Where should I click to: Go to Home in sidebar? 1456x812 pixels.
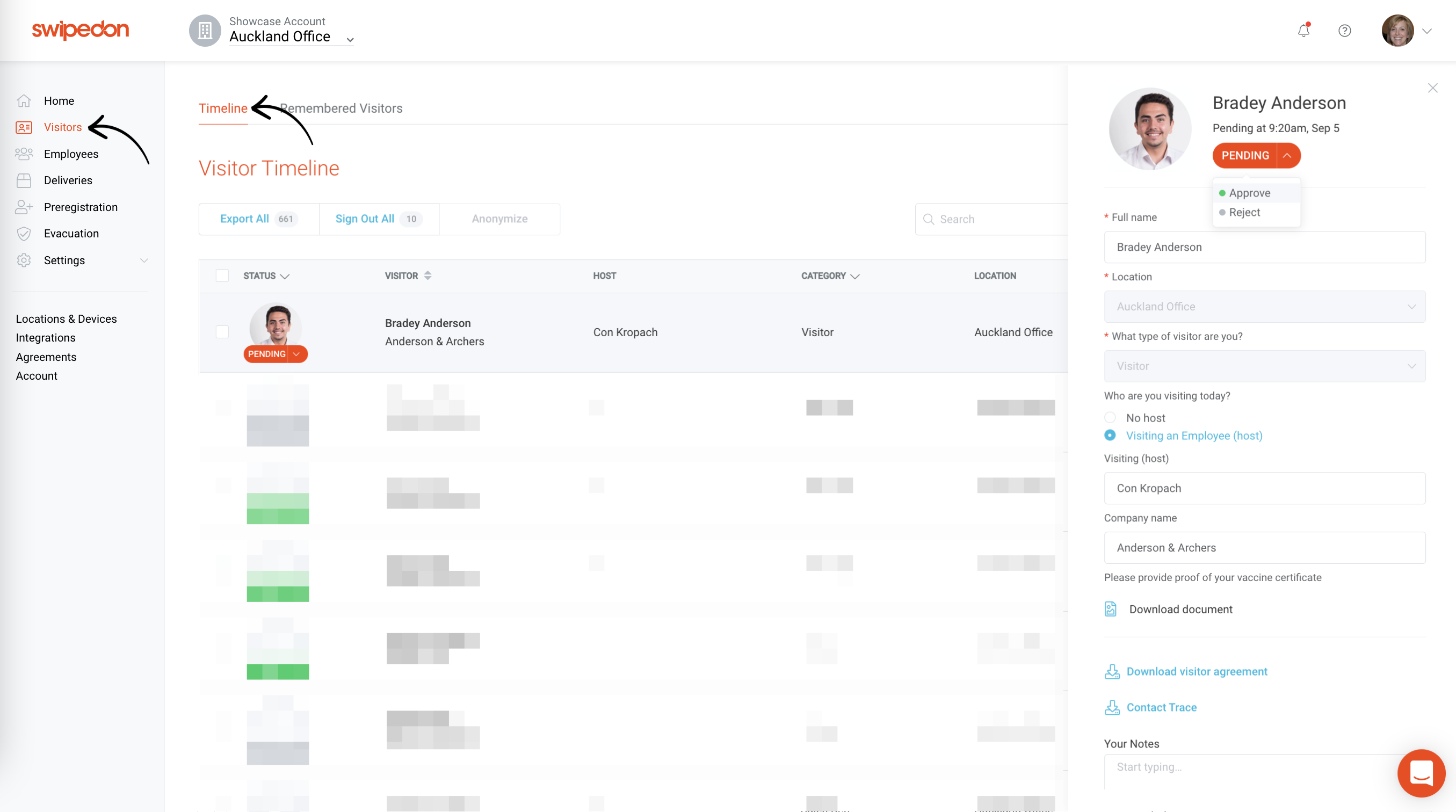(59, 100)
